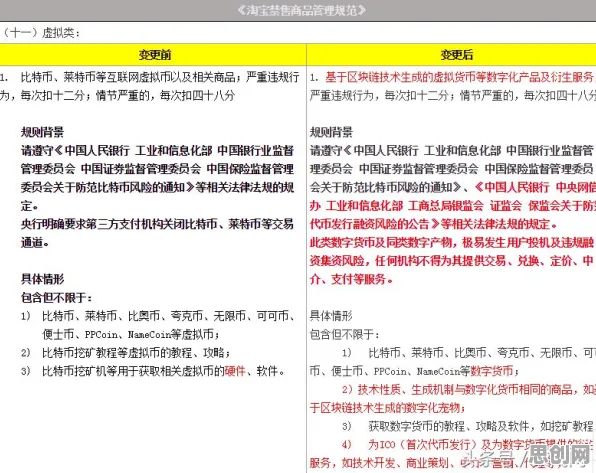The height and width of the screenshot is (473, 596).
Task: Click the 变更后 column header
Action: pos(457,55)
